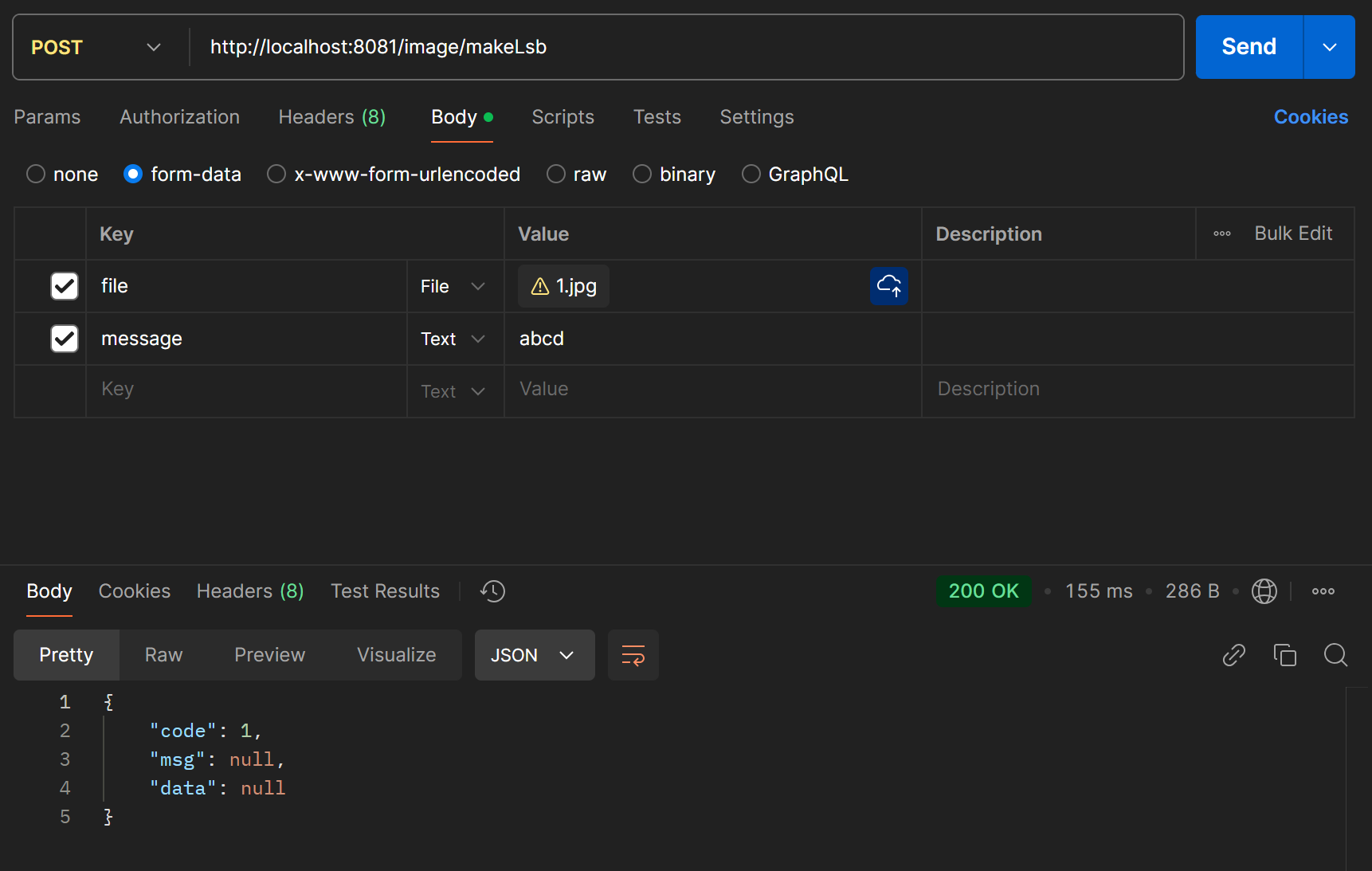Expand the Send button options arrow

[1329, 47]
